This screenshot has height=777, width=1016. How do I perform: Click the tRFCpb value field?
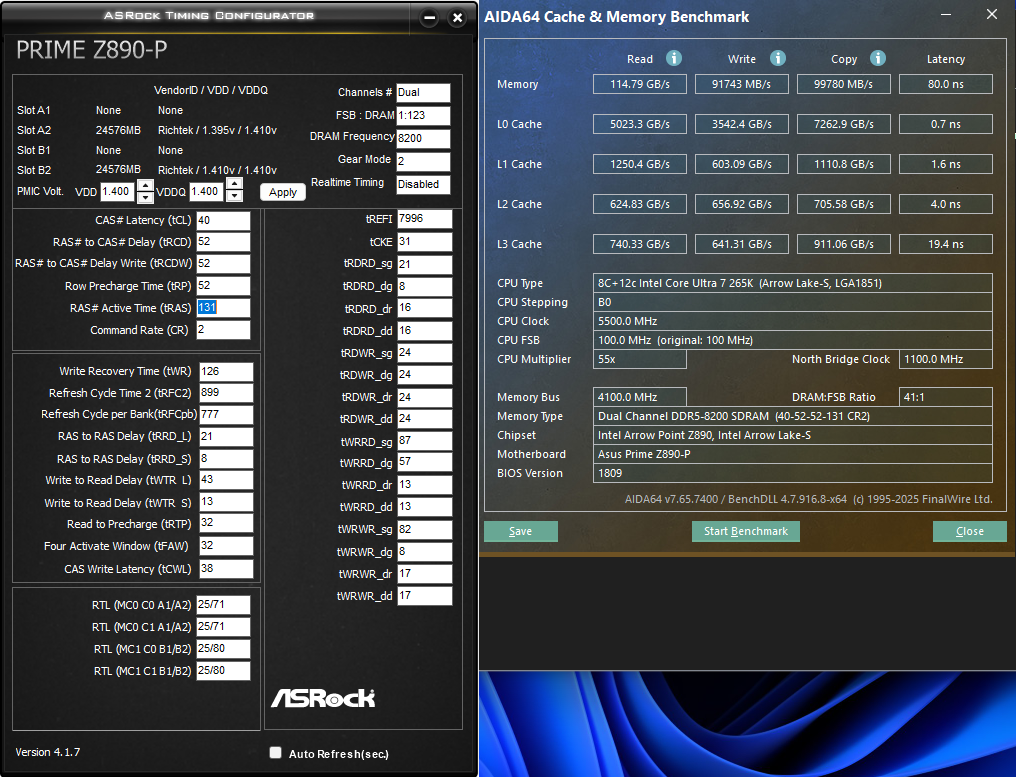[x=226, y=415]
